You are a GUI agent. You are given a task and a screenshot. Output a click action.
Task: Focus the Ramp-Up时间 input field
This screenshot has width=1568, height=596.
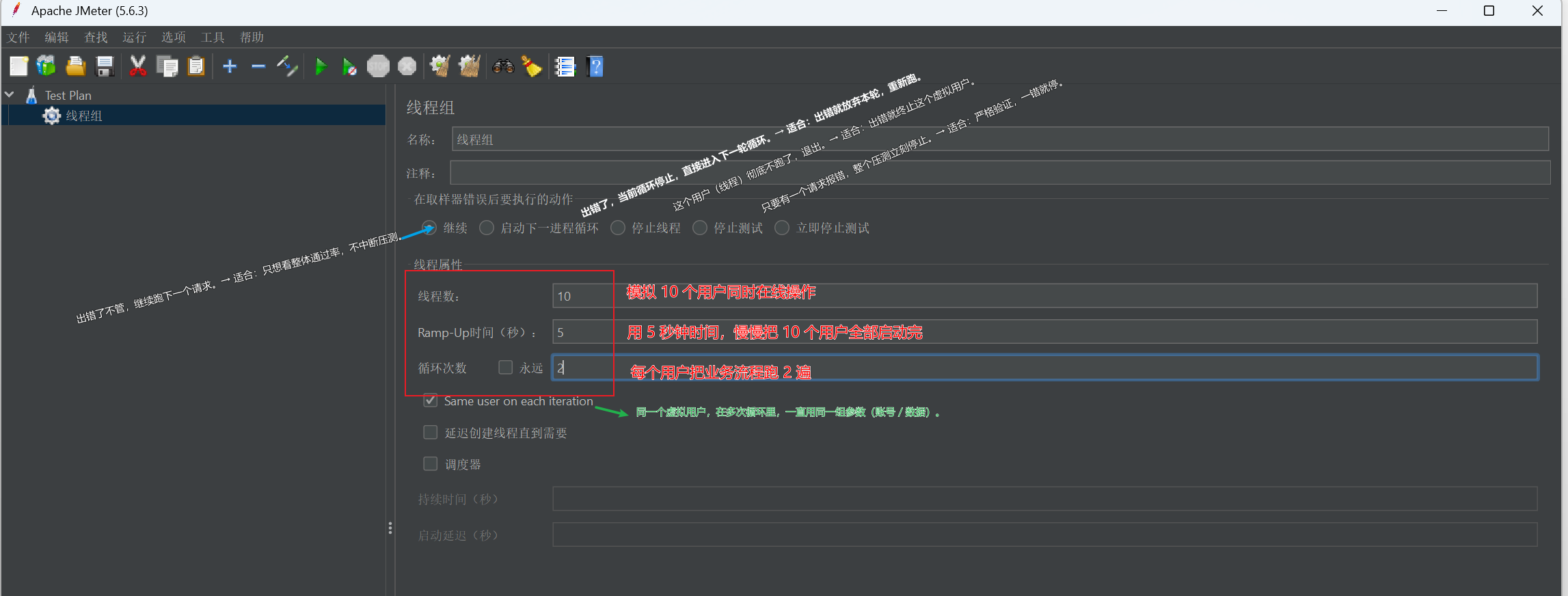(1045, 332)
